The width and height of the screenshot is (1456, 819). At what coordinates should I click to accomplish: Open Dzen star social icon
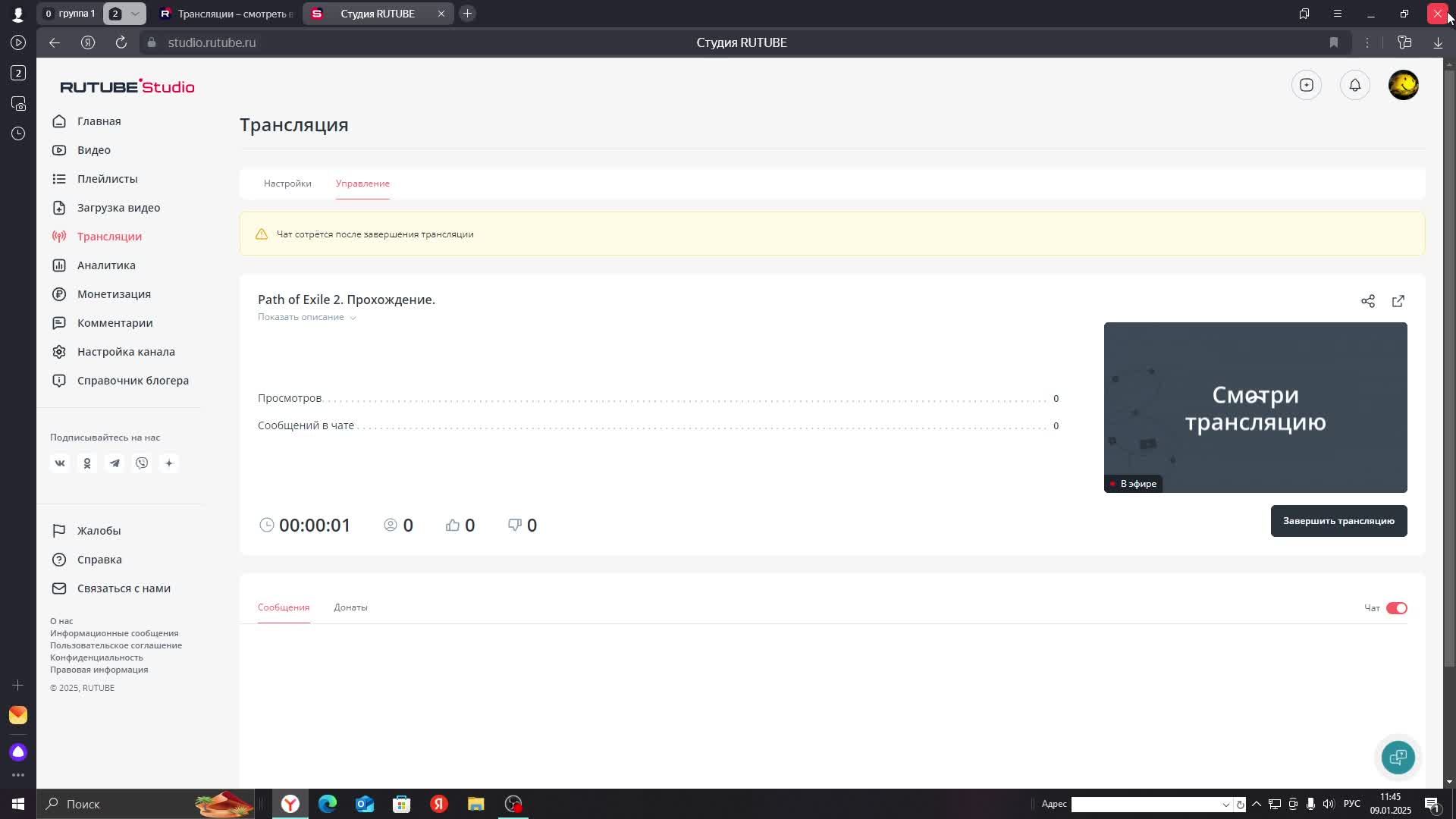tap(169, 463)
